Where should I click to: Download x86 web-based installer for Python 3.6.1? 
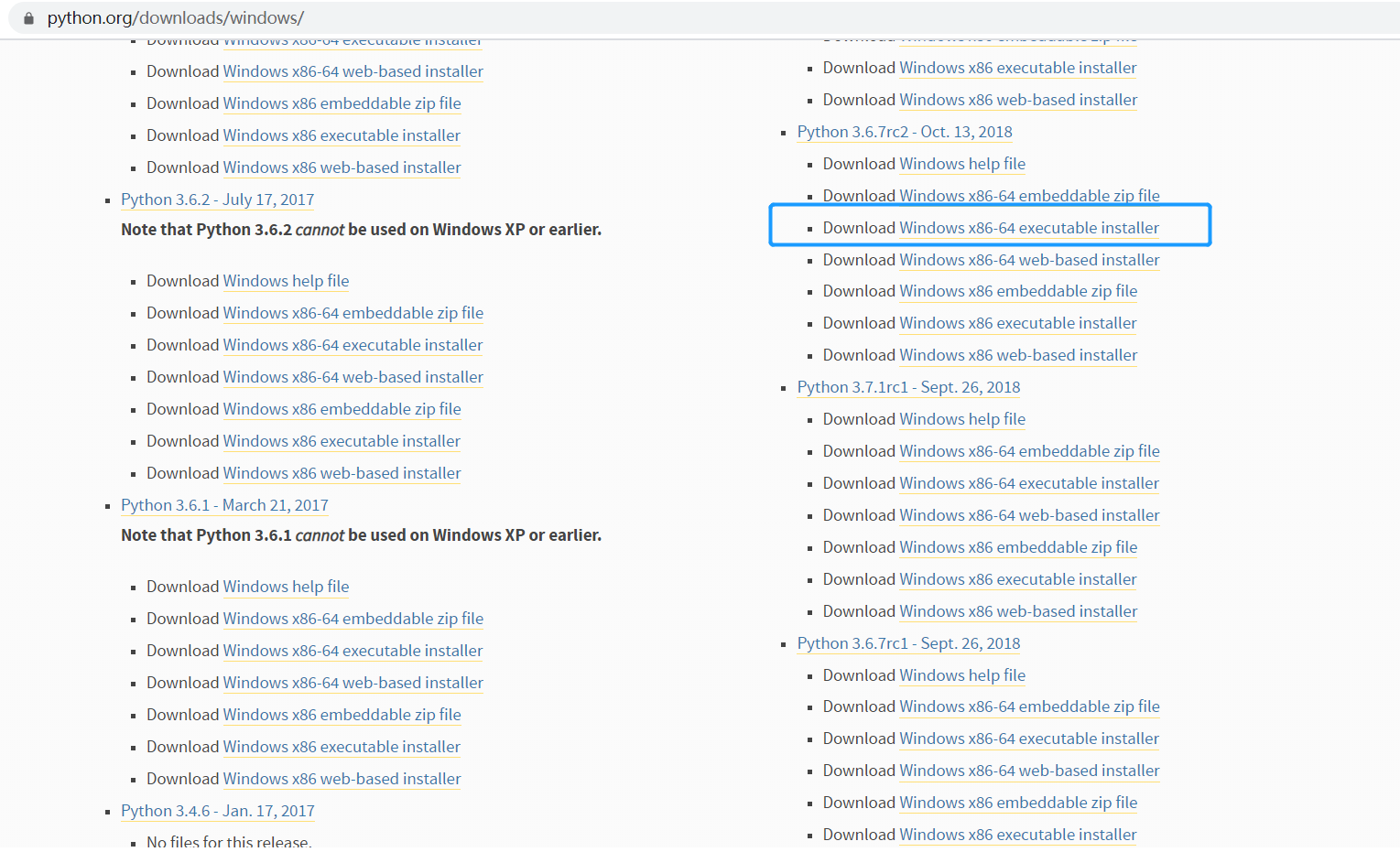click(x=342, y=779)
